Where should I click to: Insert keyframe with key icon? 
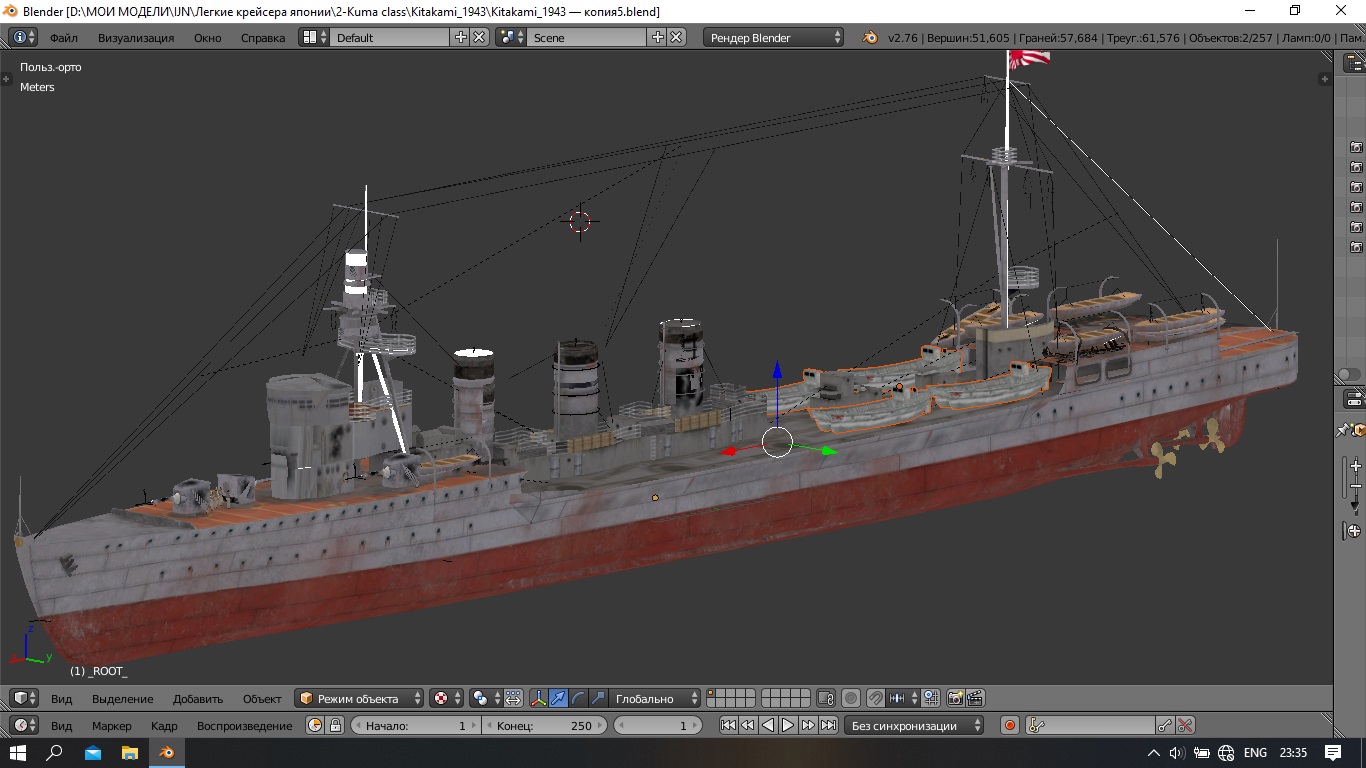1165,725
